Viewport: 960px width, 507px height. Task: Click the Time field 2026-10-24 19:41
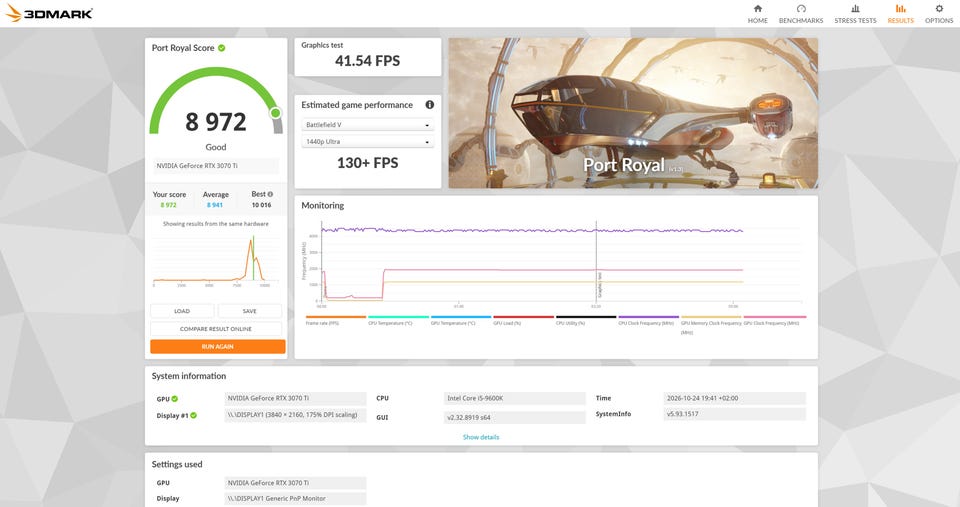735,399
